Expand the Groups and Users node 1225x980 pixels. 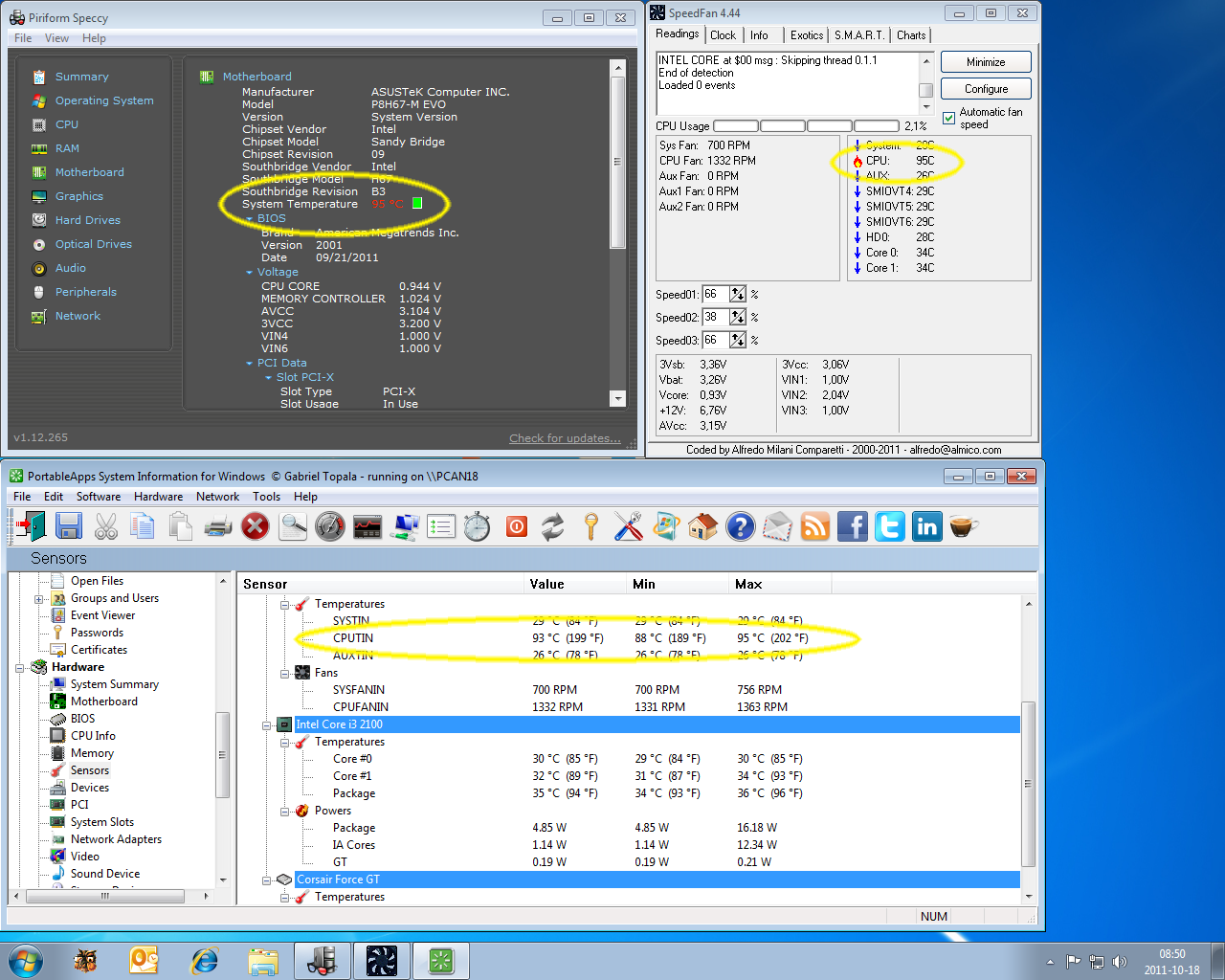pos(39,599)
